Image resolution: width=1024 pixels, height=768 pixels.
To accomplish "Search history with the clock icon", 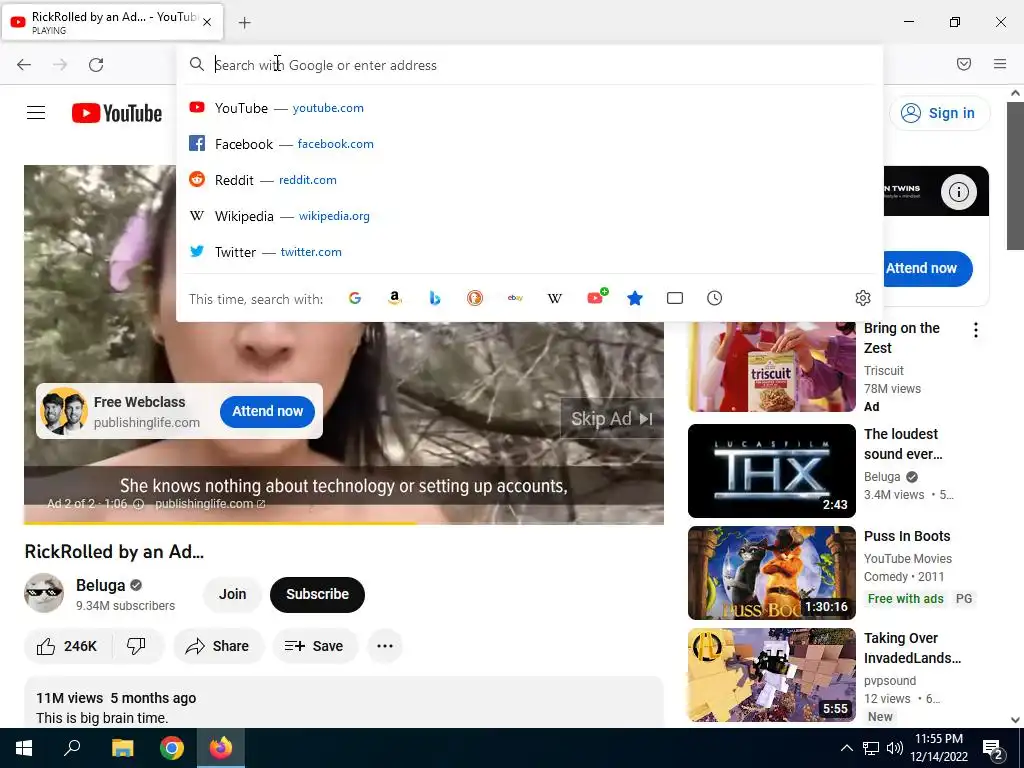I will [x=714, y=298].
